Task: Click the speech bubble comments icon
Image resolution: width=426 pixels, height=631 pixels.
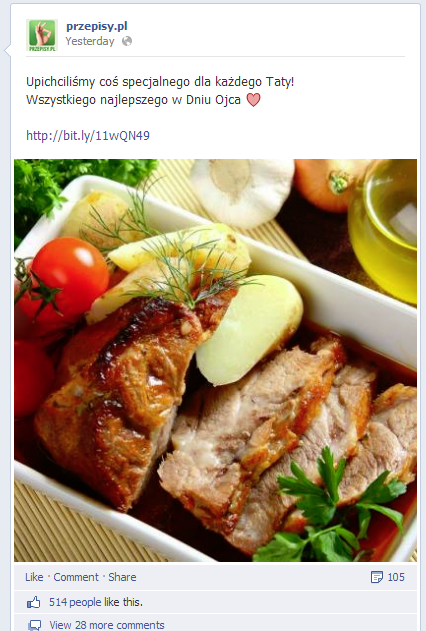Action: (35, 625)
